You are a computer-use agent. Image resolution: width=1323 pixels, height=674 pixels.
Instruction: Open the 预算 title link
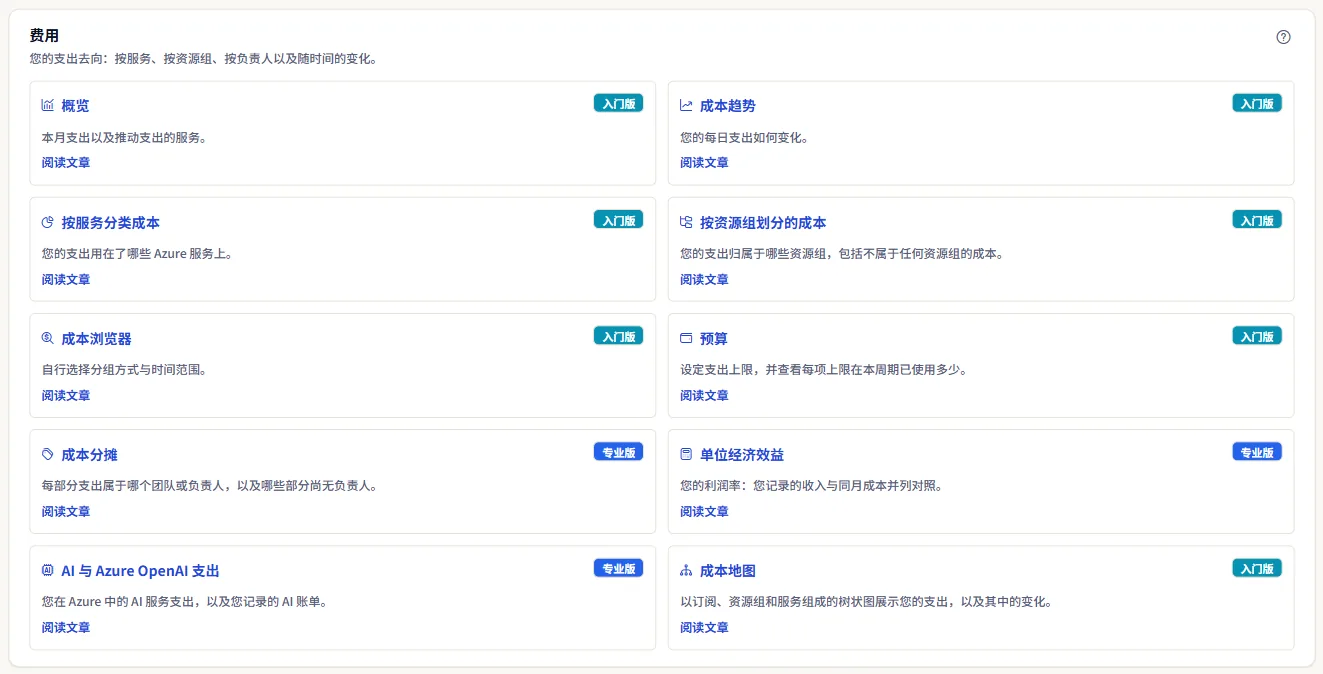[714, 339]
